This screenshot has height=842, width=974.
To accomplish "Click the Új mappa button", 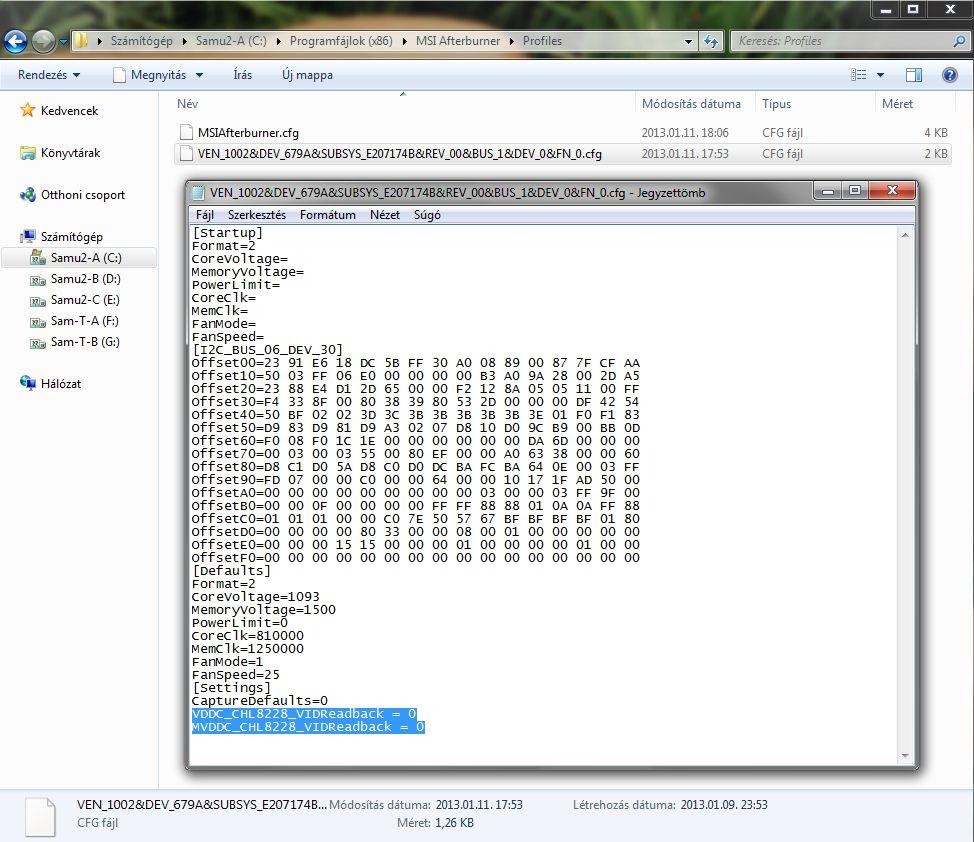I will (307, 75).
